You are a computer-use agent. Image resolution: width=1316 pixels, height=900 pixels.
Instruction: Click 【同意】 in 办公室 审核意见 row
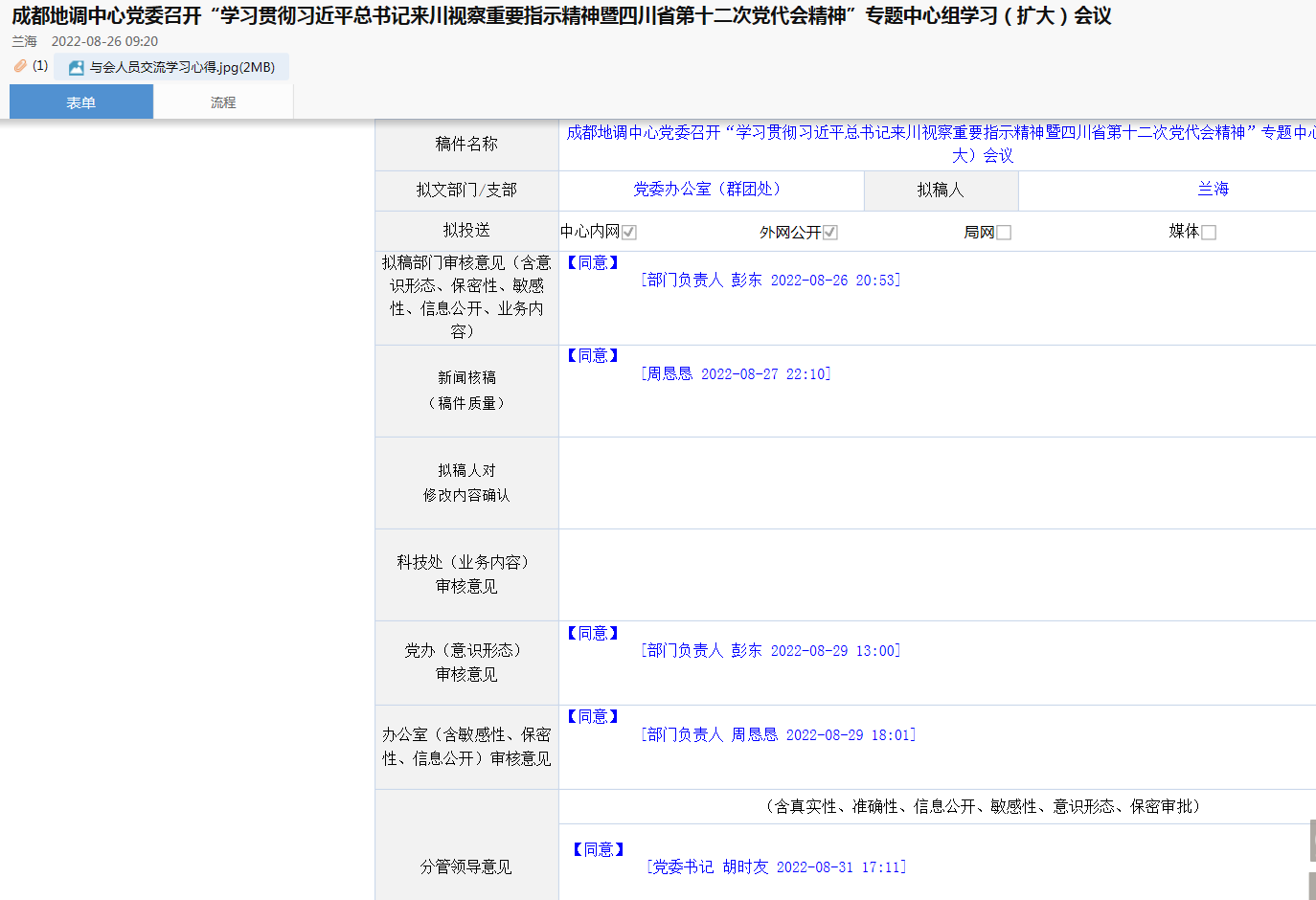(593, 717)
